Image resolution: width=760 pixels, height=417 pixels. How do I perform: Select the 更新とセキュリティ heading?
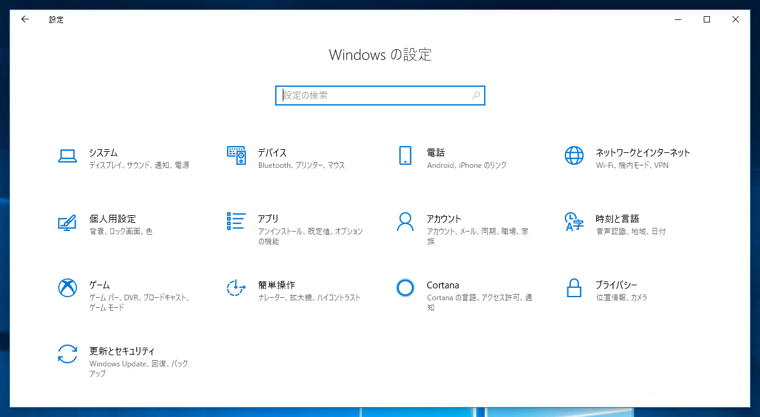tap(122, 351)
